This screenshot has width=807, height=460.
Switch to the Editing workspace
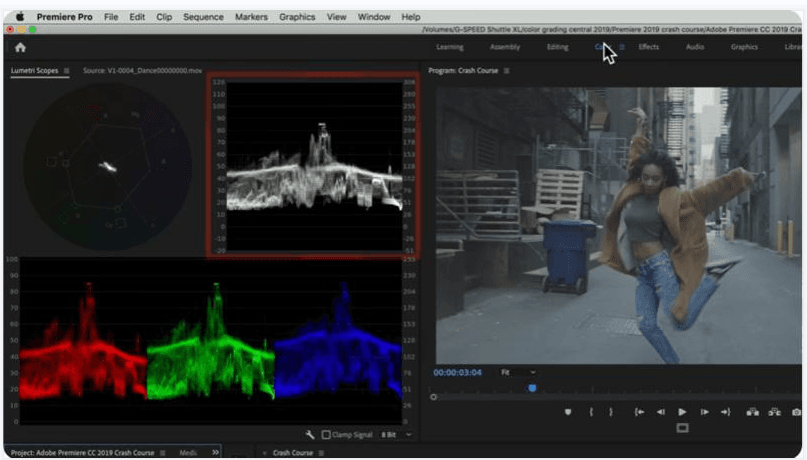coord(557,47)
